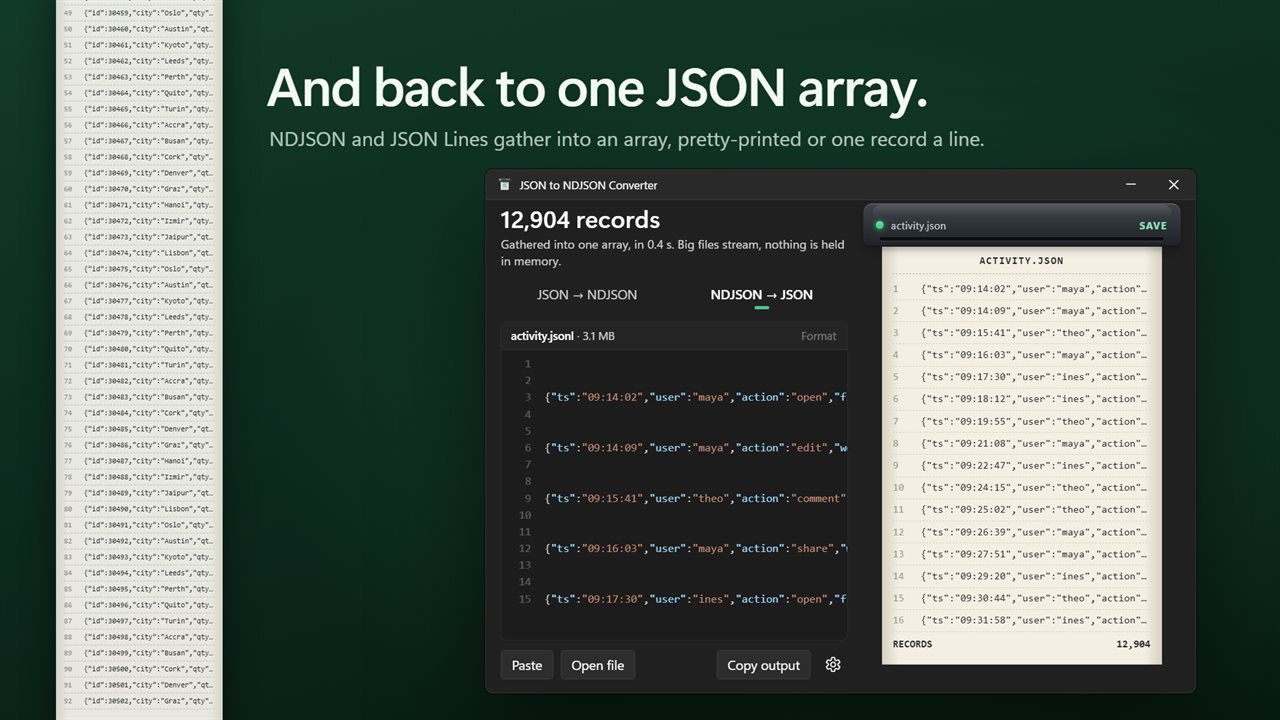This screenshot has width=1280, height=720.
Task: Click the Open file button
Action: tap(598, 665)
